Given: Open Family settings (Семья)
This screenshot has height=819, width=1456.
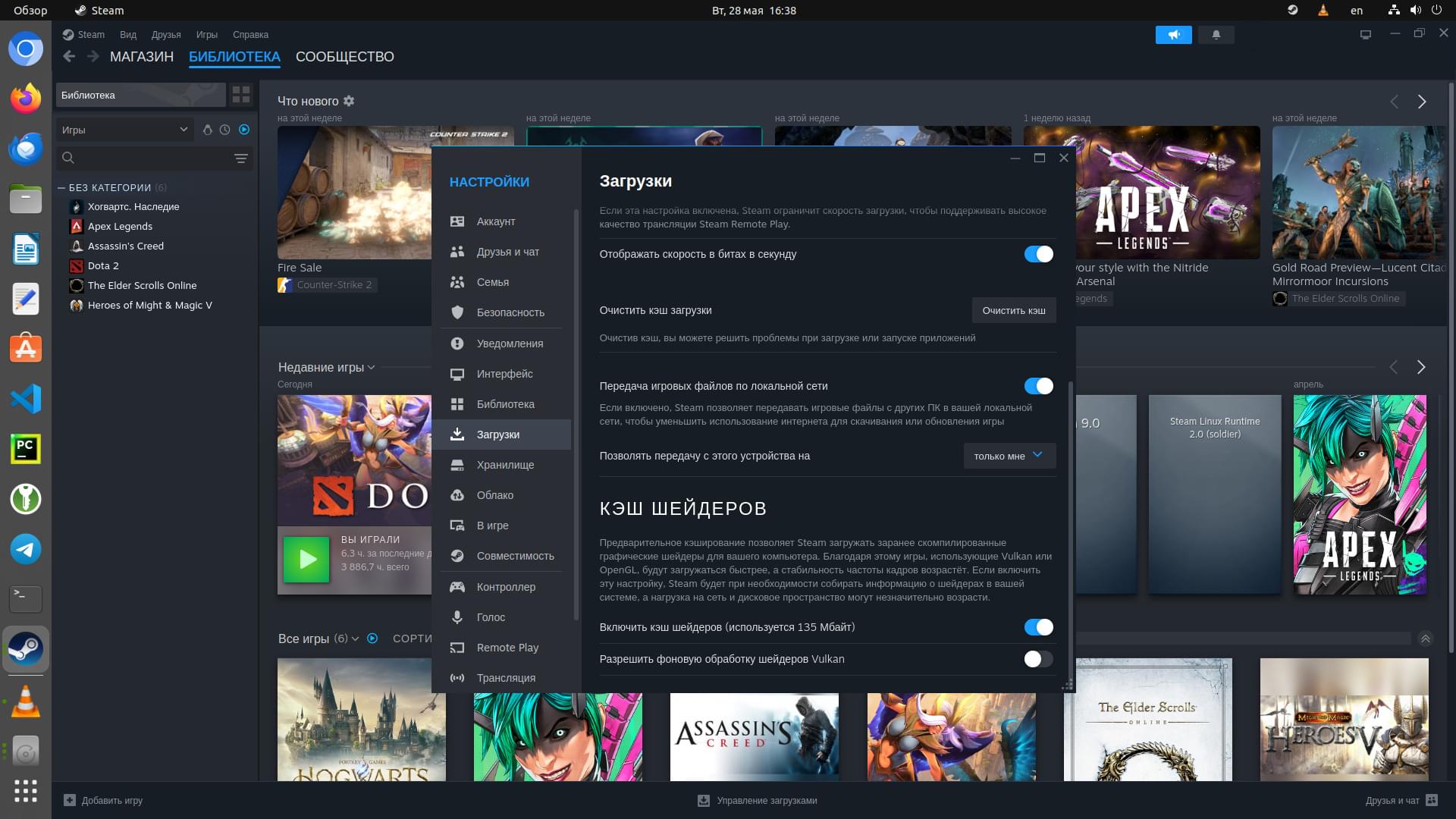Looking at the screenshot, I should (x=500, y=282).
